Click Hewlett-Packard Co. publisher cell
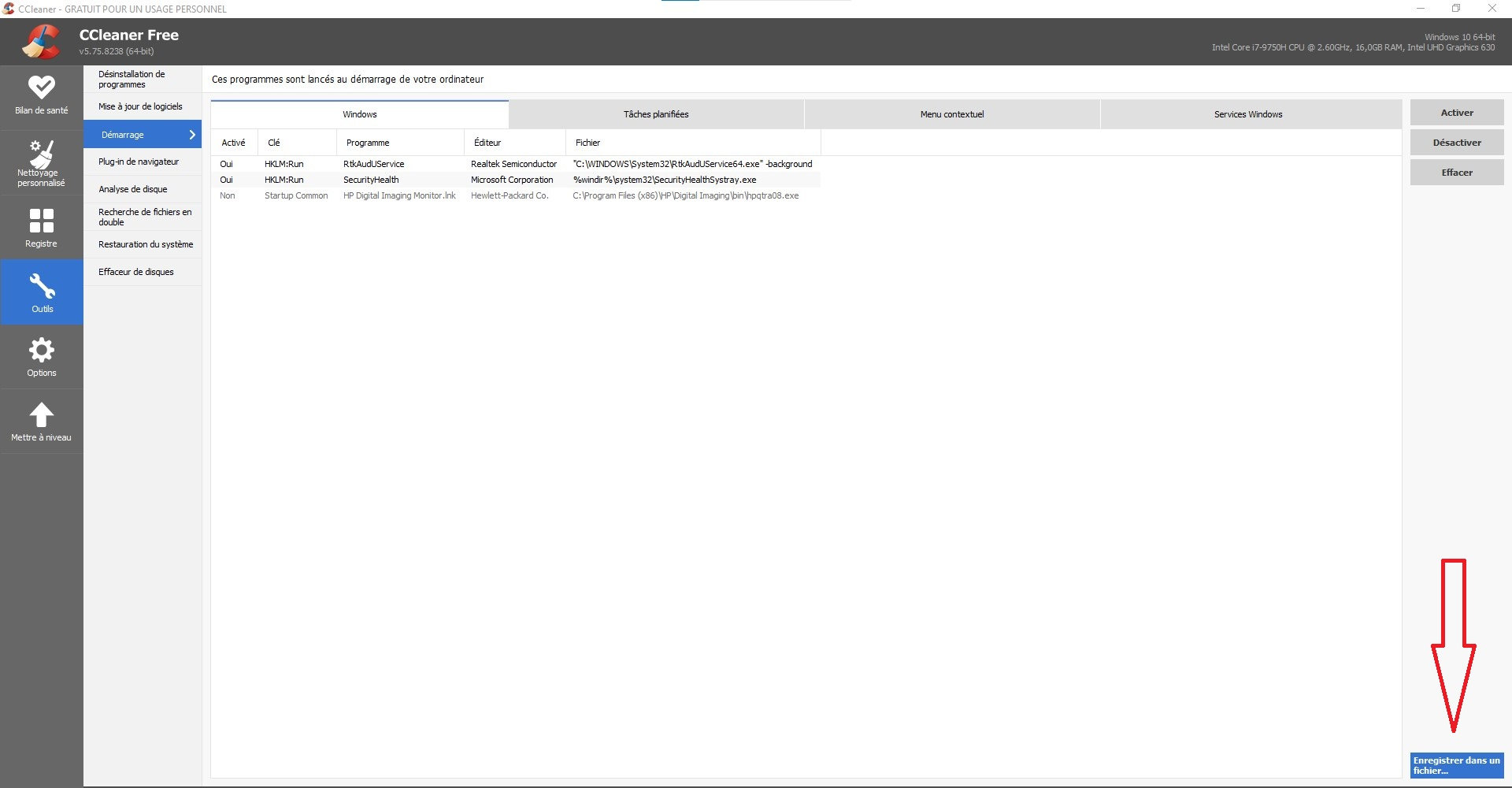 click(x=510, y=195)
